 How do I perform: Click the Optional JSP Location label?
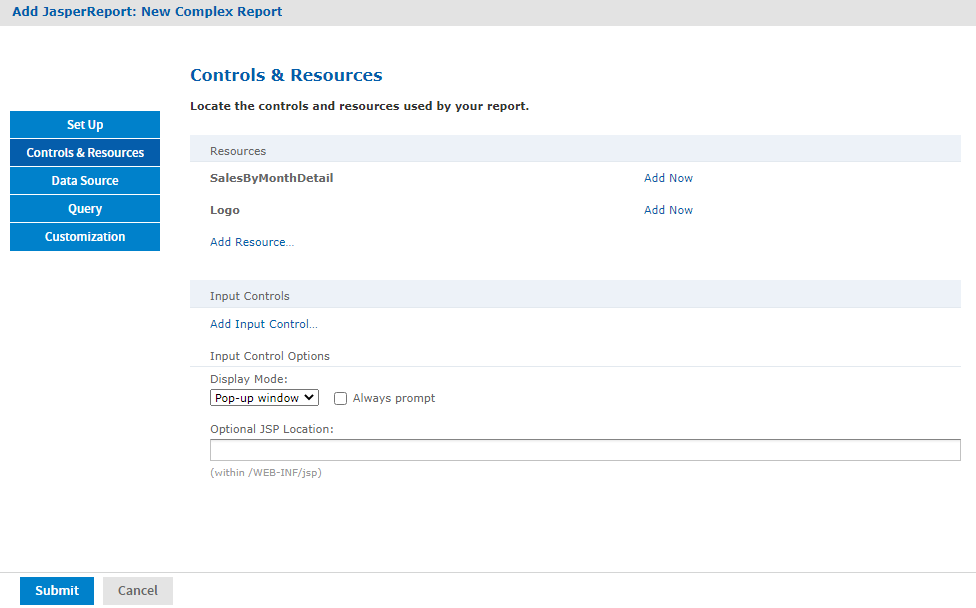point(271,429)
